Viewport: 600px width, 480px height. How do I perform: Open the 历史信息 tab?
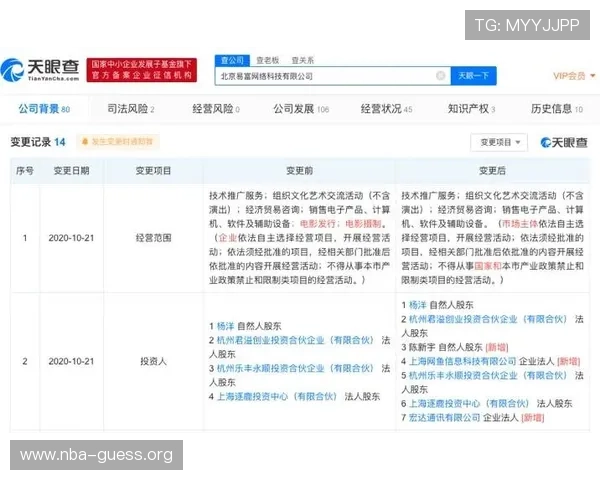pos(557,109)
